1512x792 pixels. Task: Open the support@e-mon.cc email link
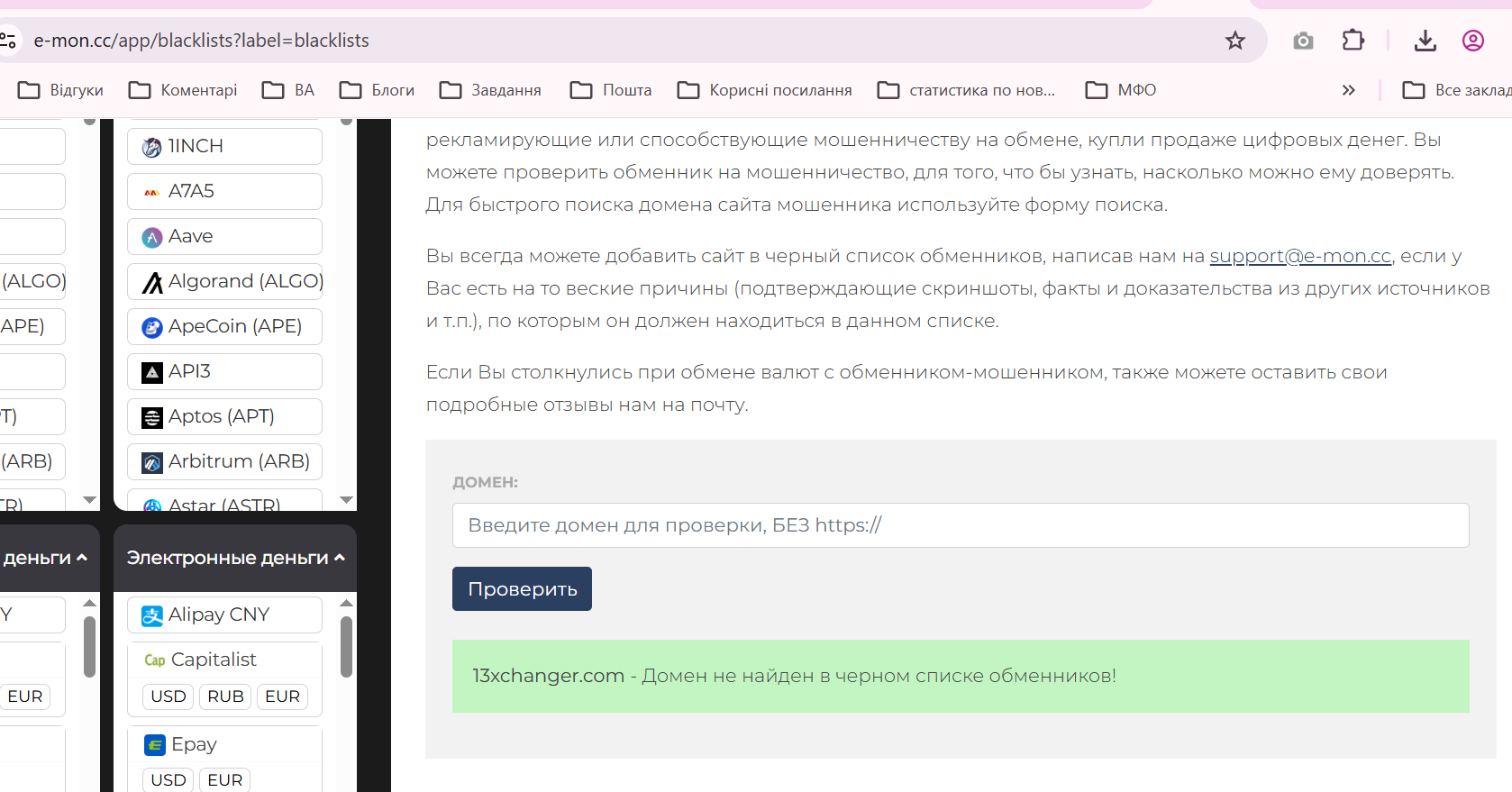[x=1300, y=256]
